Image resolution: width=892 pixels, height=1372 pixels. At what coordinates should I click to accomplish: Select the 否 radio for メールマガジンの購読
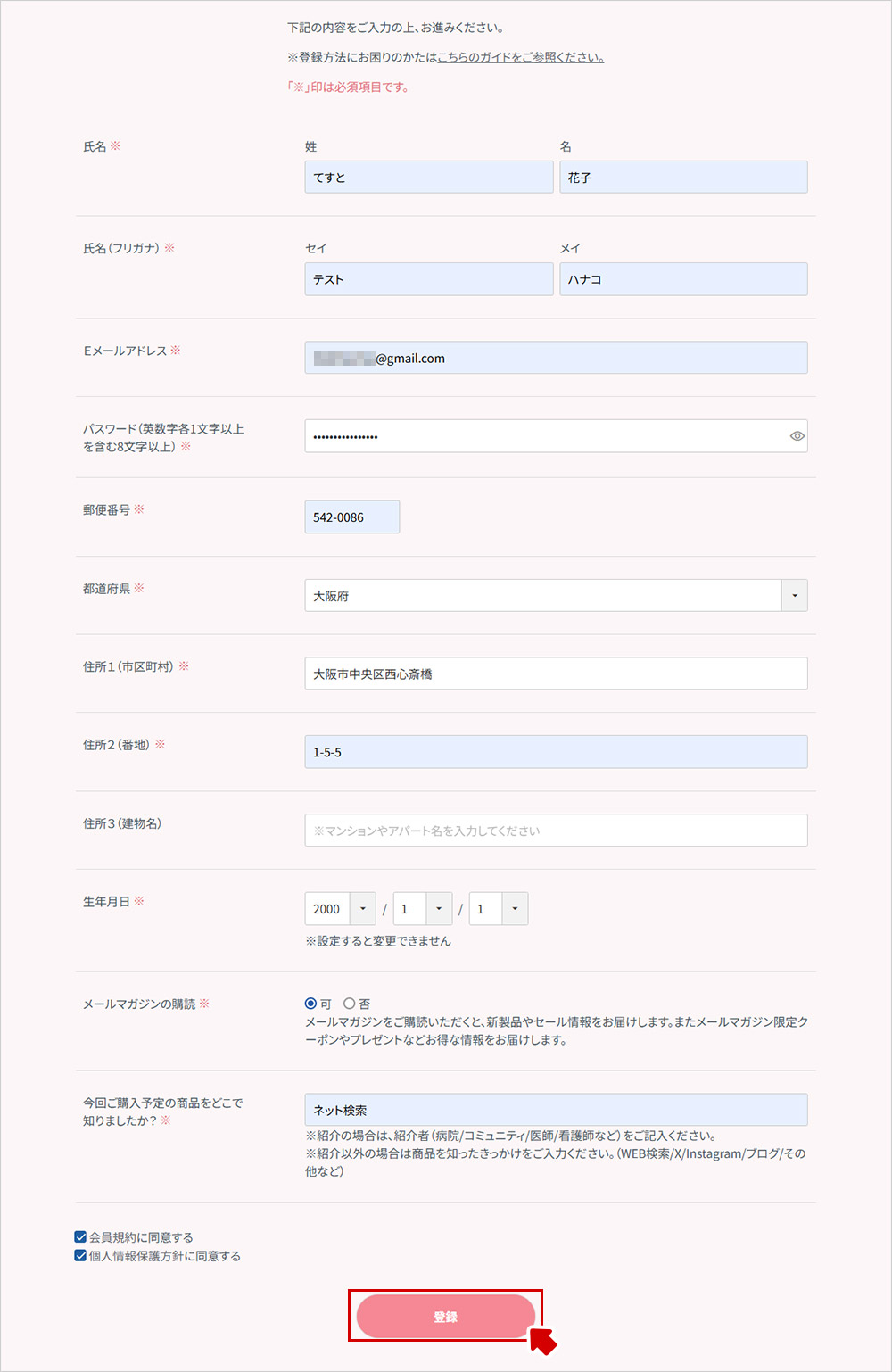[x=351, y=1004]
